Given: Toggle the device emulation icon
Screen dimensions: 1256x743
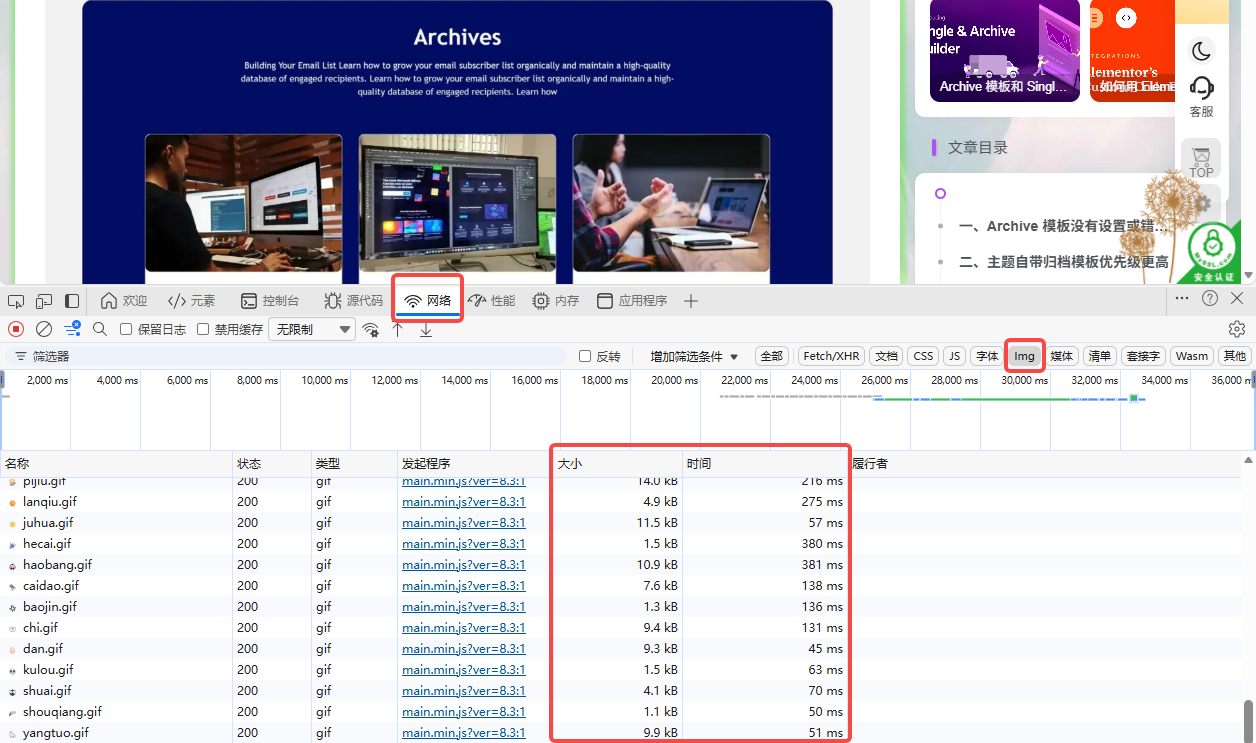Looking at the screenshot, I should pos(43,300).
